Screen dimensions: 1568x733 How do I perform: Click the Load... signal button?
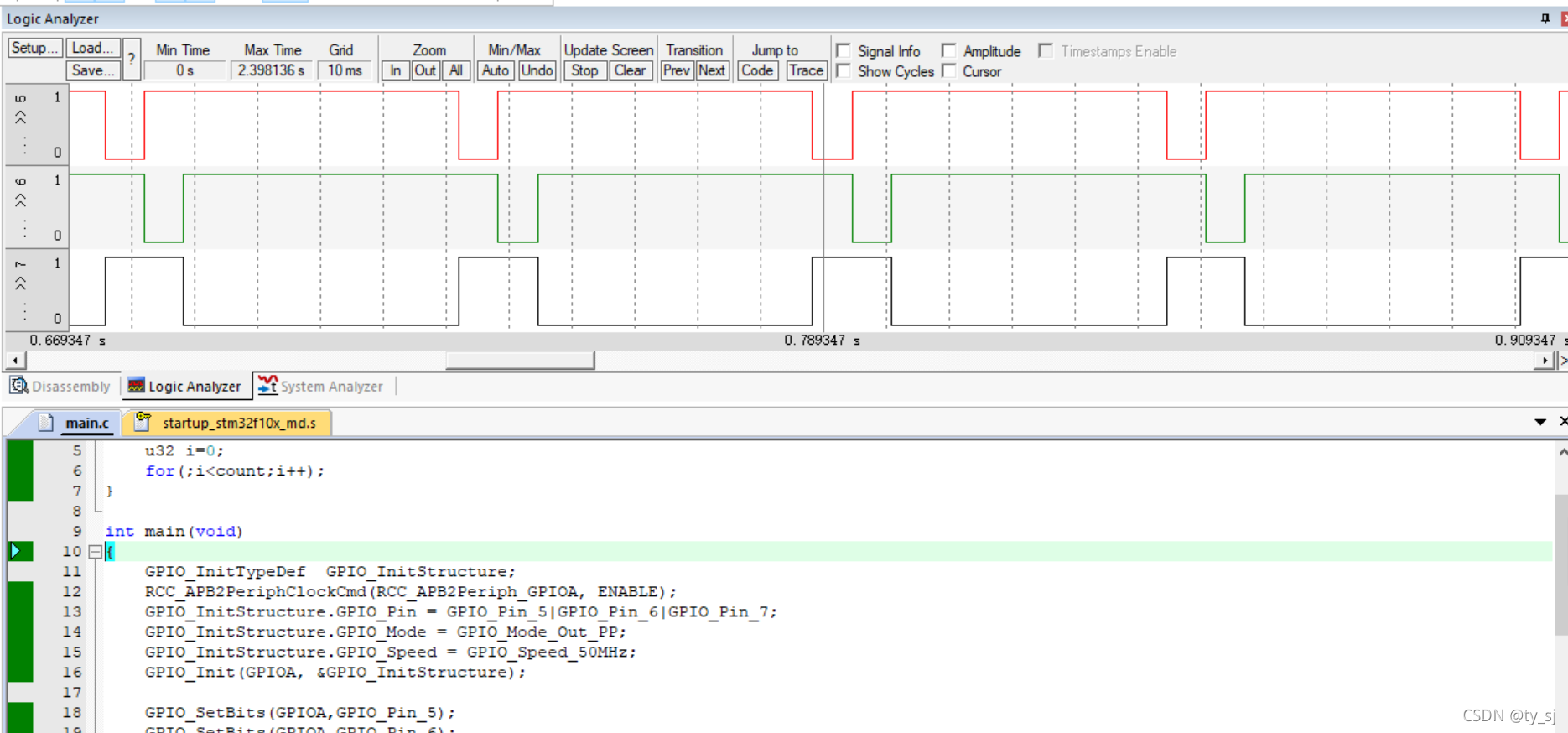click(93, 48)
